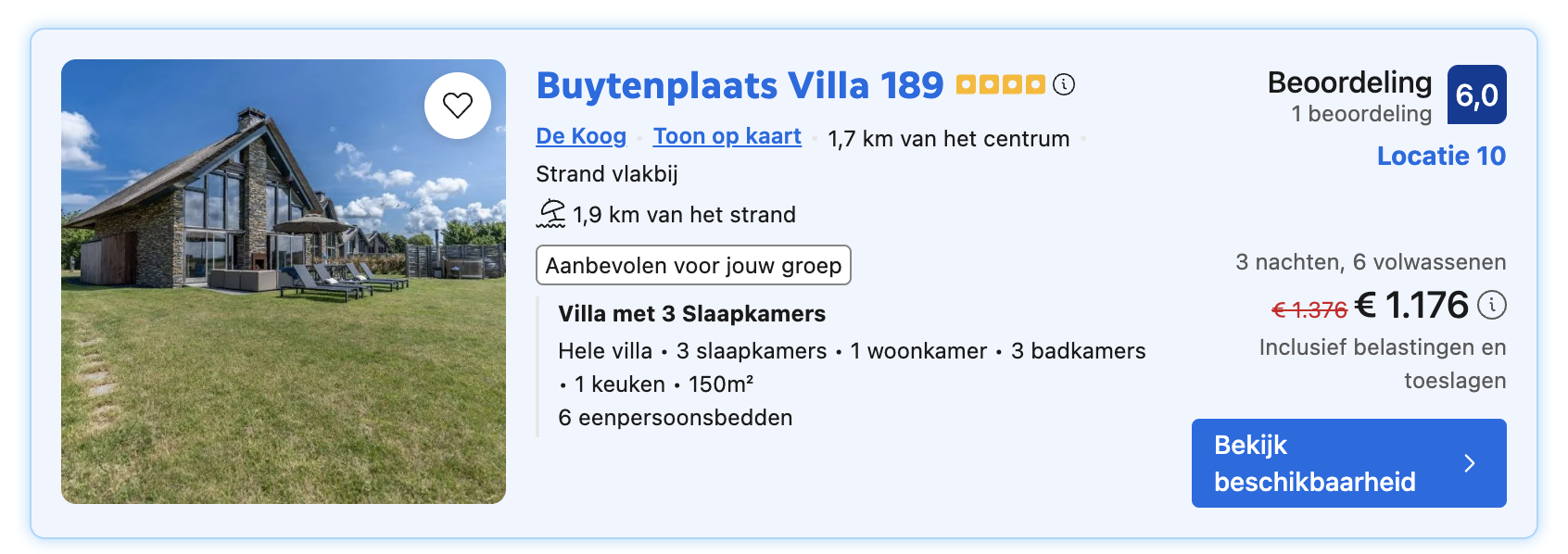Image resolution: width=1568 pixels, height=554 pixels.
Task: Open the star rating info icon
Action: pos(1064,84)
